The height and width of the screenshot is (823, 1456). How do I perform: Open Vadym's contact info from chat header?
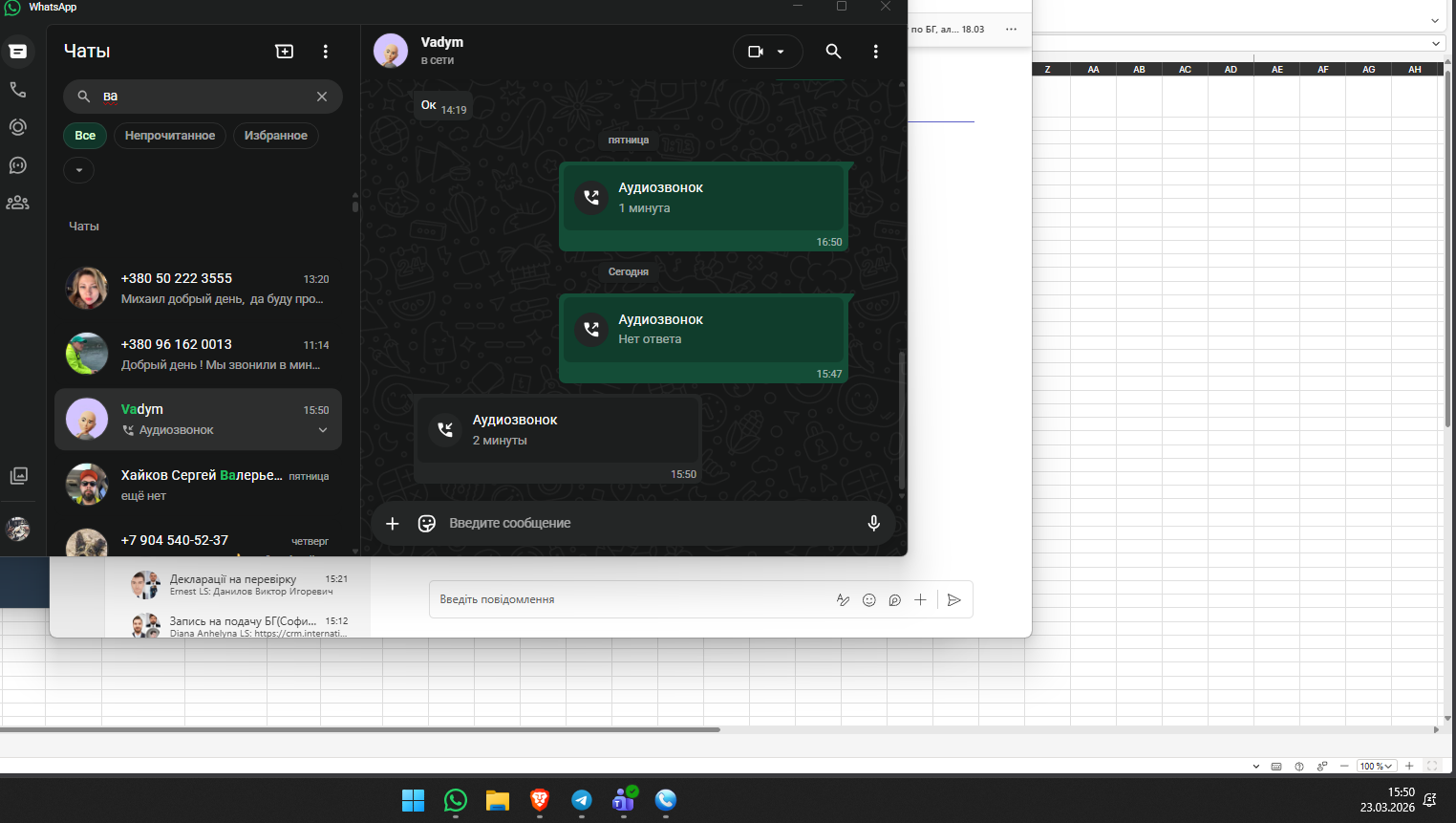pos(442,51)
